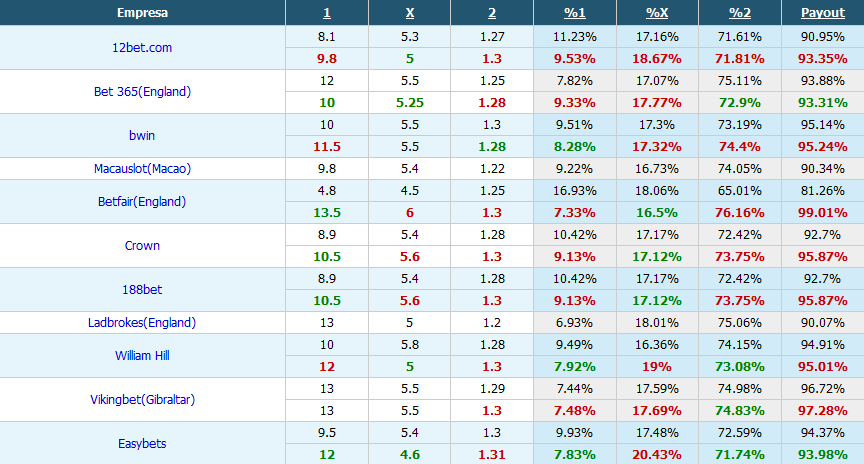Sort by the 2 column header
The width and height of the screenshot is (864, 464).
492,13
